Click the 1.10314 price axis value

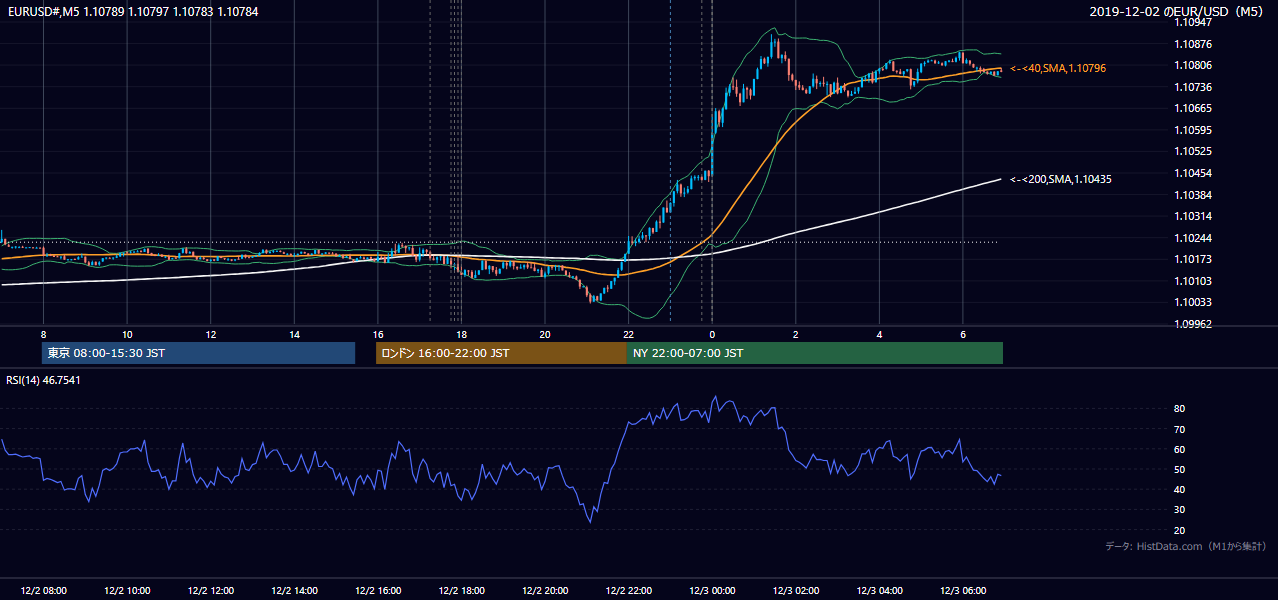[1193, 216]
